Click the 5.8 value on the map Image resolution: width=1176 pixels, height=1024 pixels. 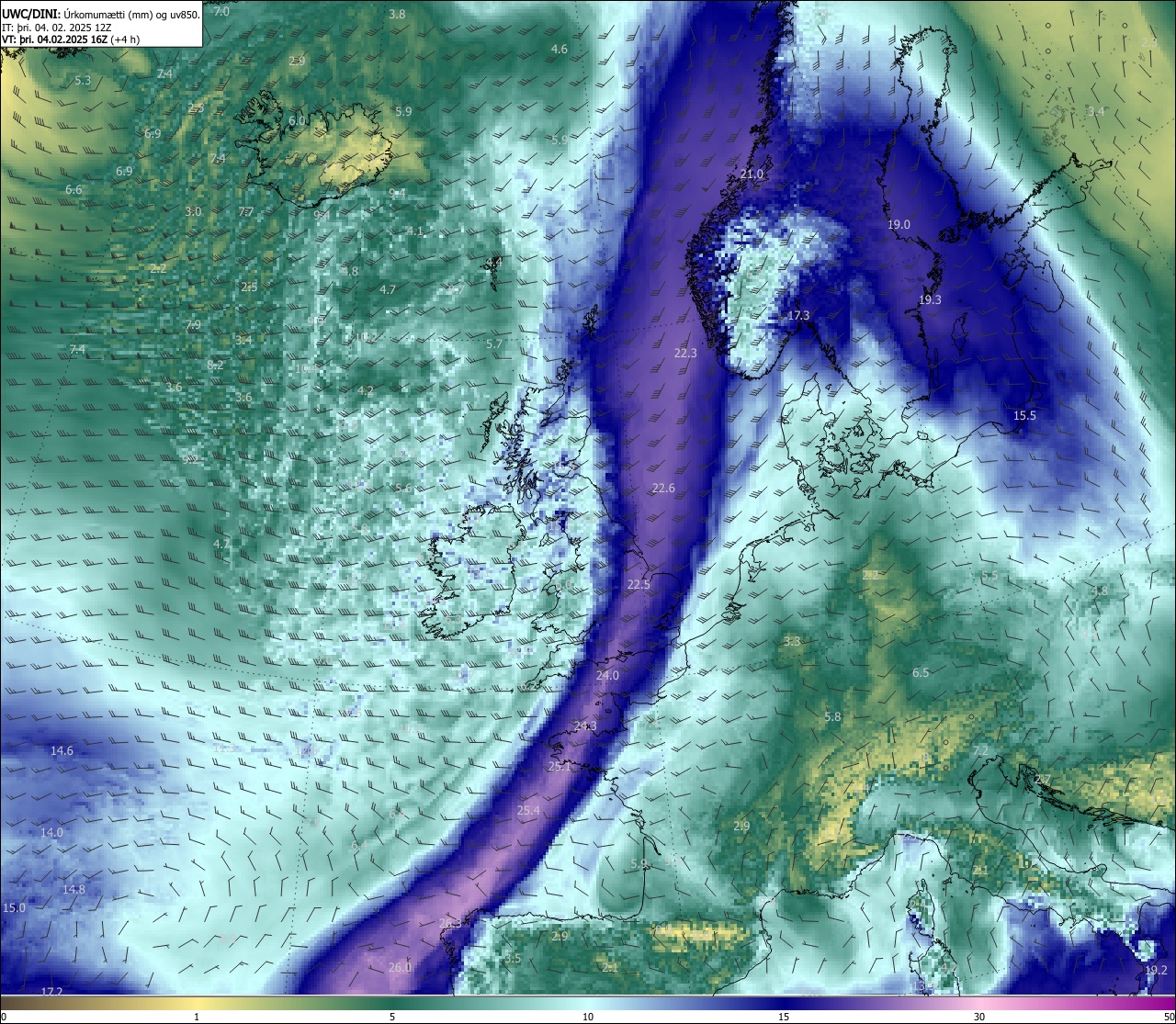coord(832,716)
